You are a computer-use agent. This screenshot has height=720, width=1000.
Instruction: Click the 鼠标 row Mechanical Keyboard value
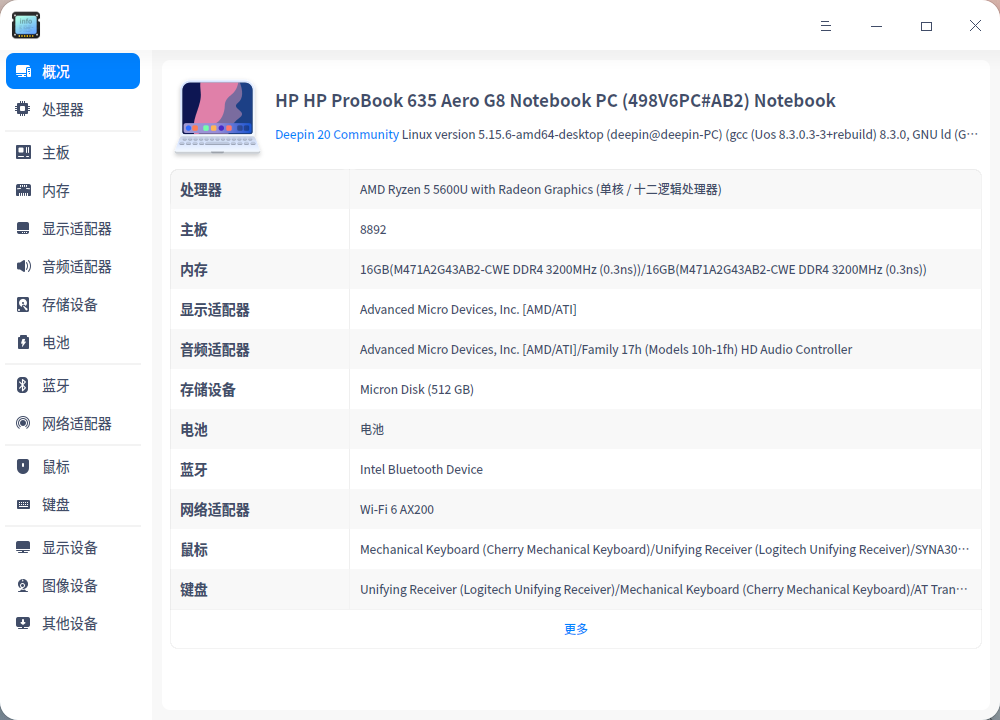(x=665, y=550)
